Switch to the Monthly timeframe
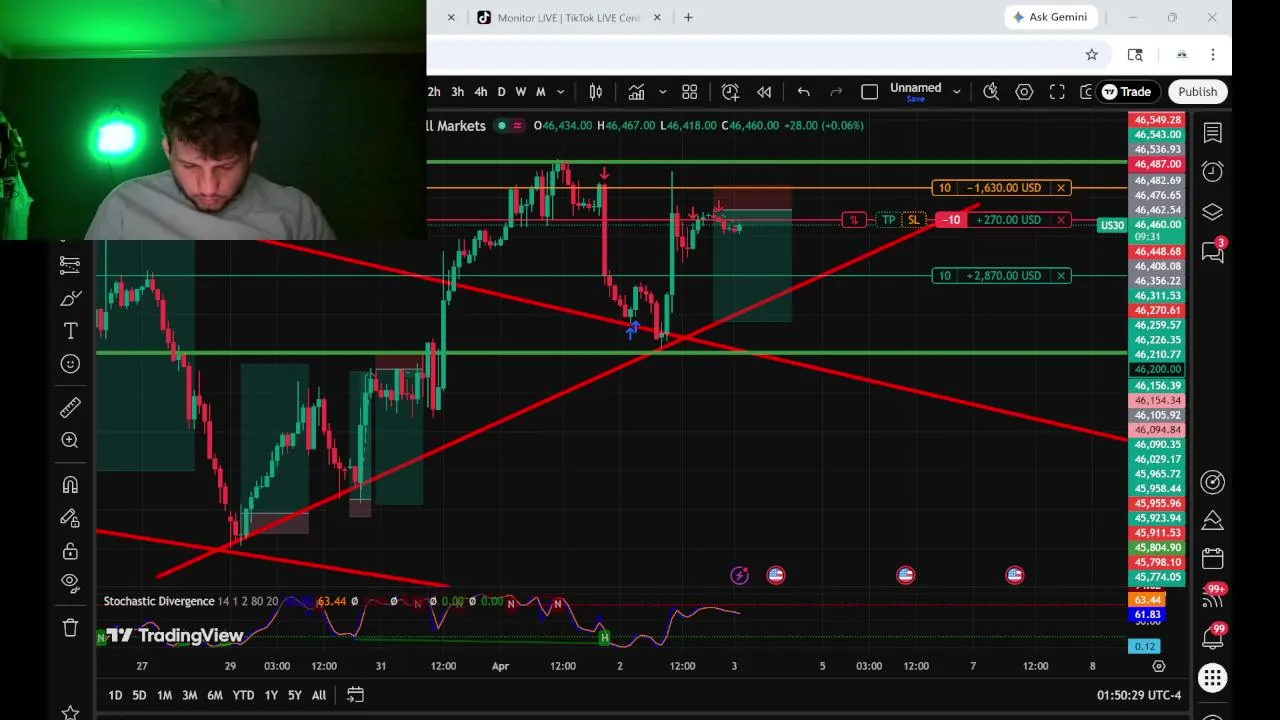 tap(541, 92)
